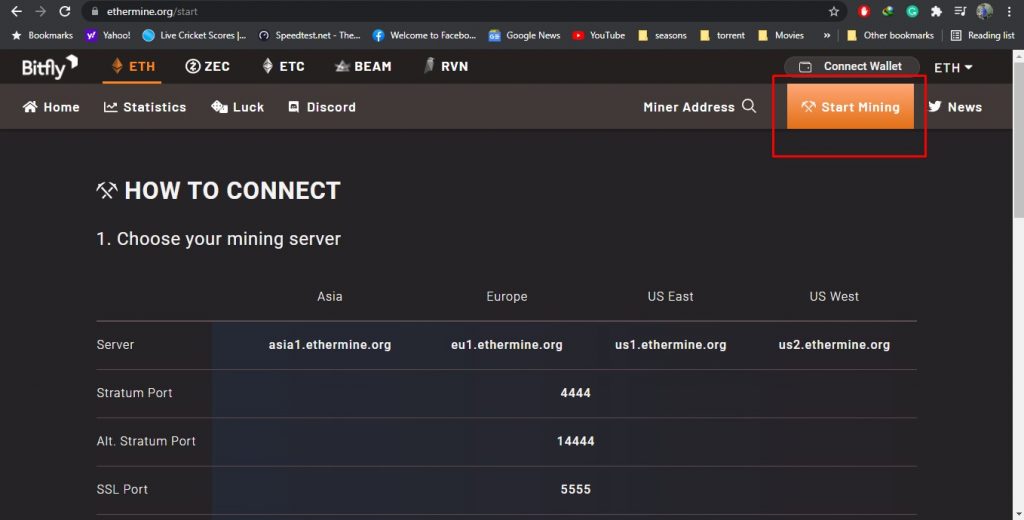The image size is (1024, 520).
Task: Open the Bookmarks star bookmark
Action: coord(42,35)
